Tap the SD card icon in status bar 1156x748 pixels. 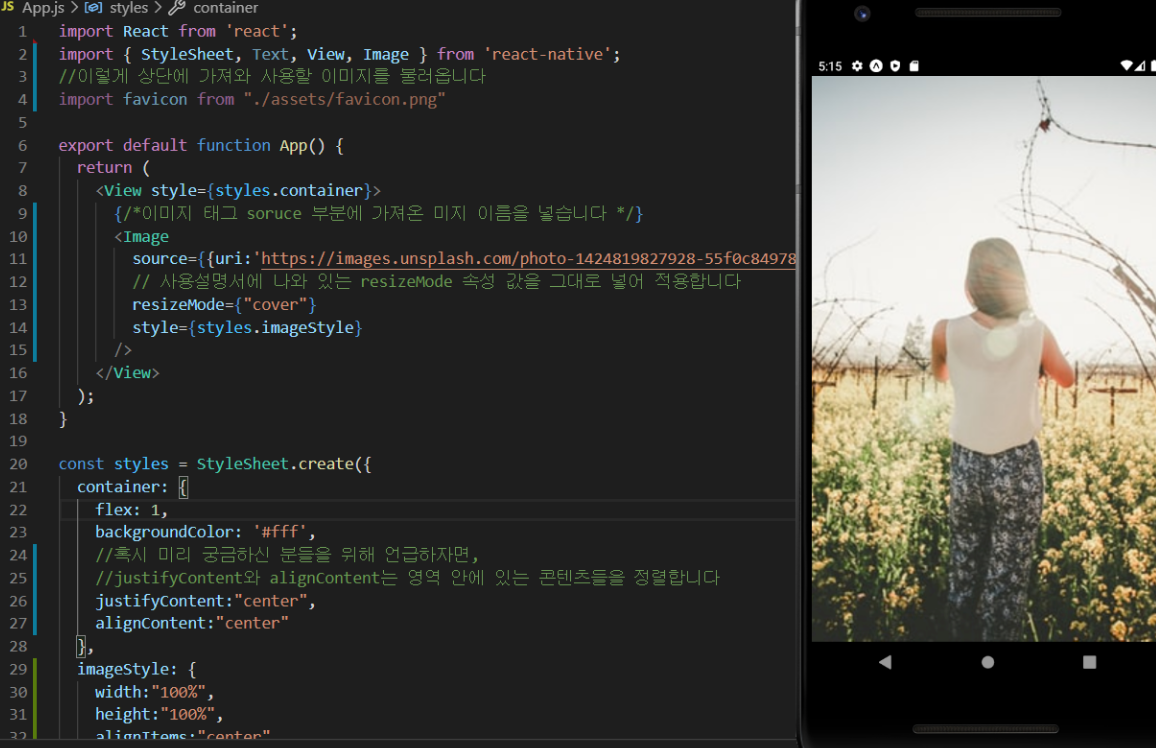pos(914,66)
